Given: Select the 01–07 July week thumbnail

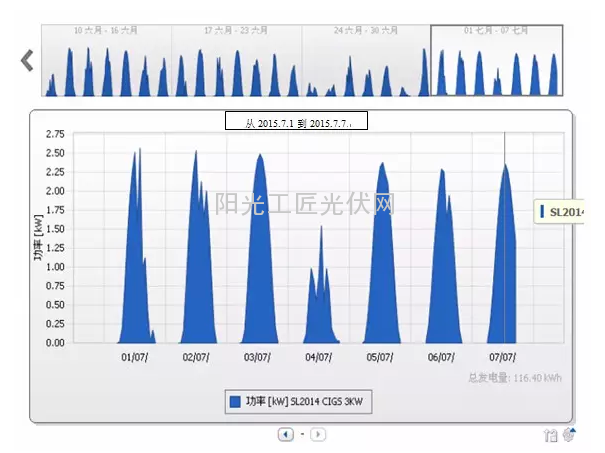Looking at the screenshot, I should tap(496, 60).
